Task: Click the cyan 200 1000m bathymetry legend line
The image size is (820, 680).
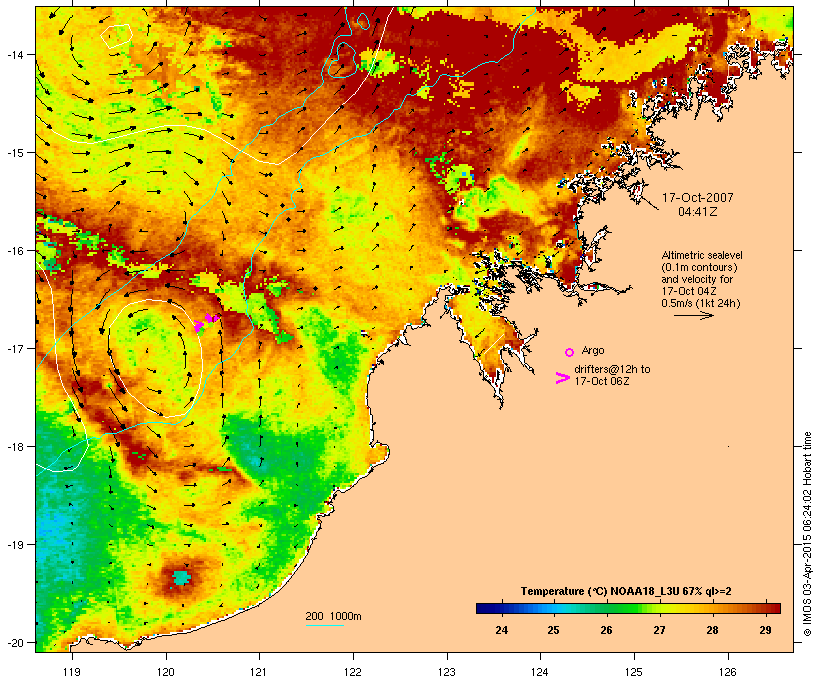Action: pos(324,625)
